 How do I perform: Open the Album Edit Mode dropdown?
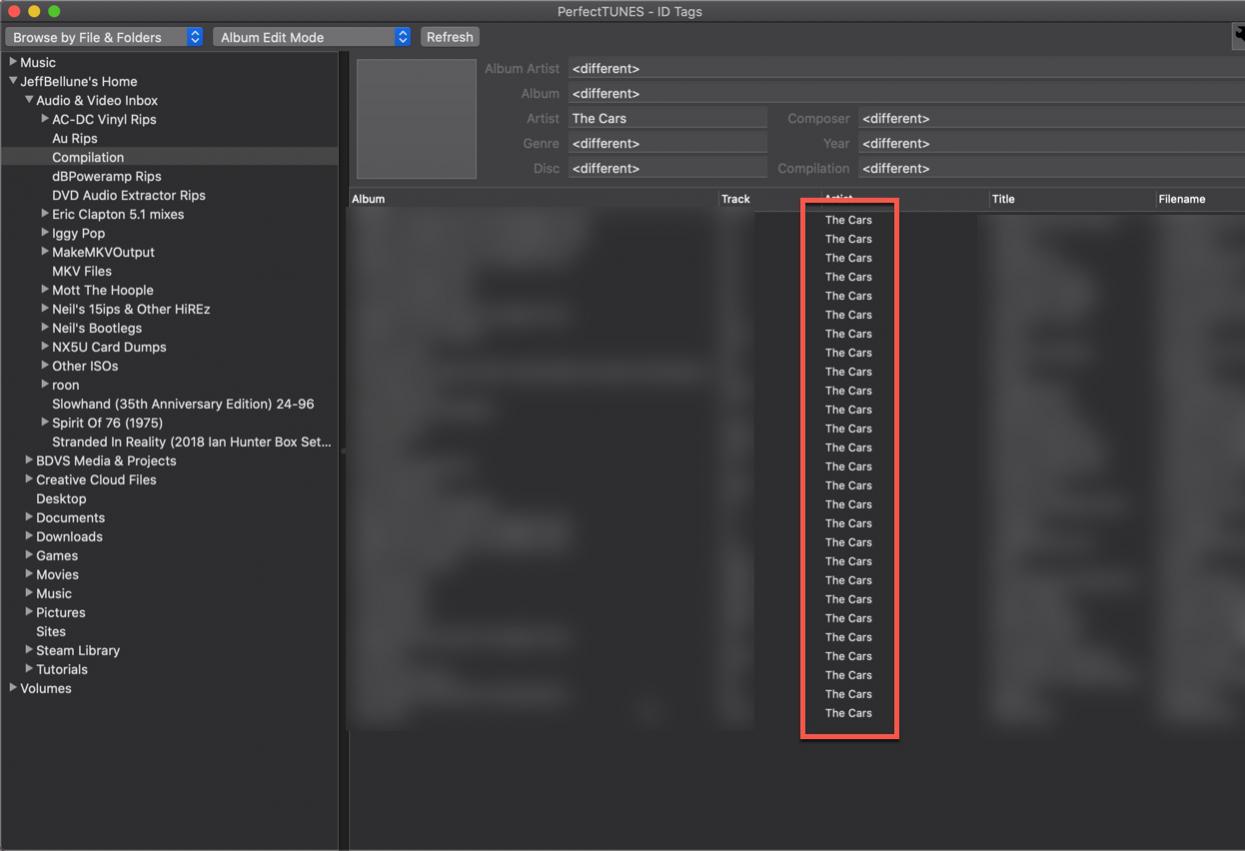click(x=312, y=37)
